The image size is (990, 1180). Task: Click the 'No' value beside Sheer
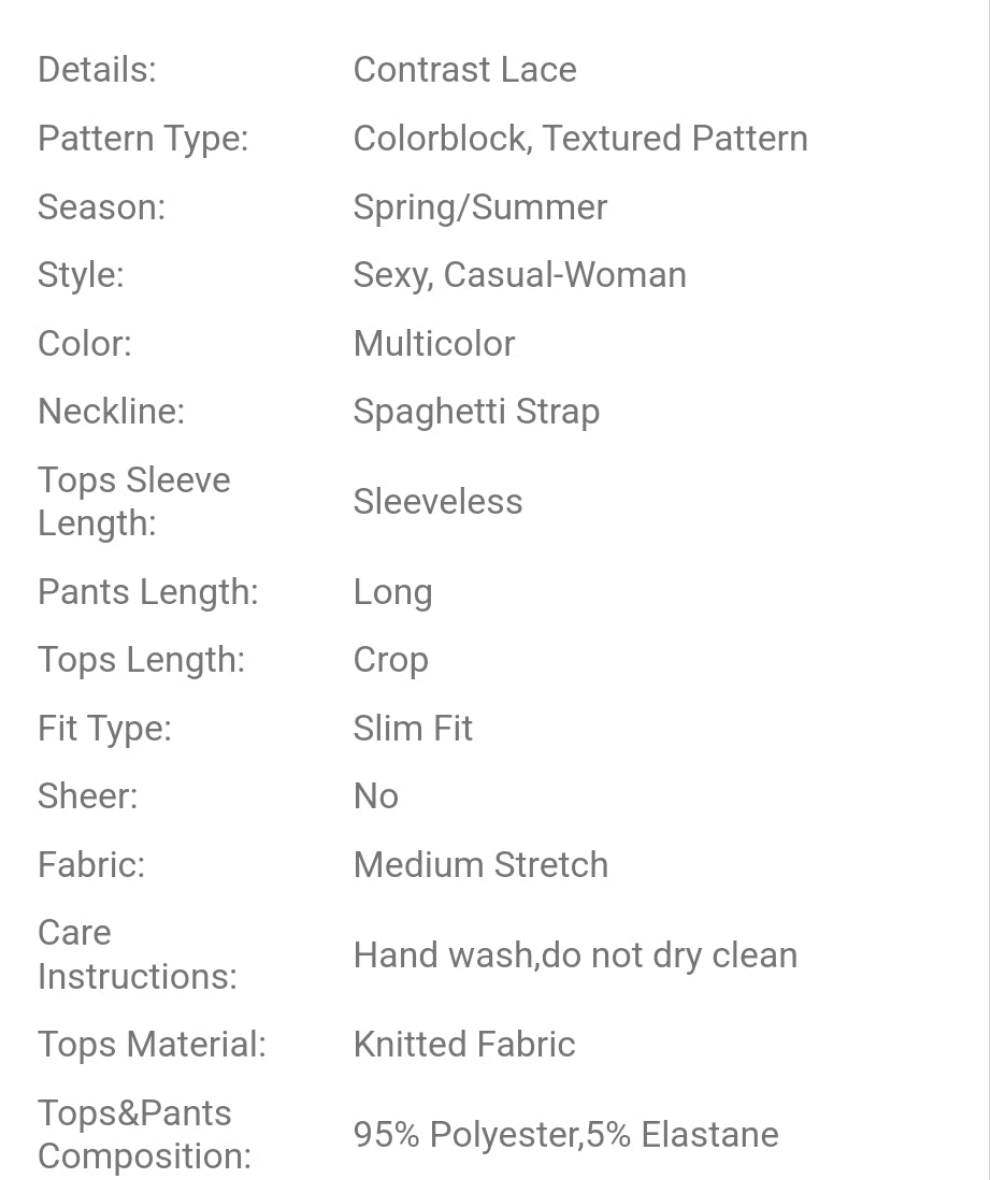pyautogui.click(x=375, y=796)
